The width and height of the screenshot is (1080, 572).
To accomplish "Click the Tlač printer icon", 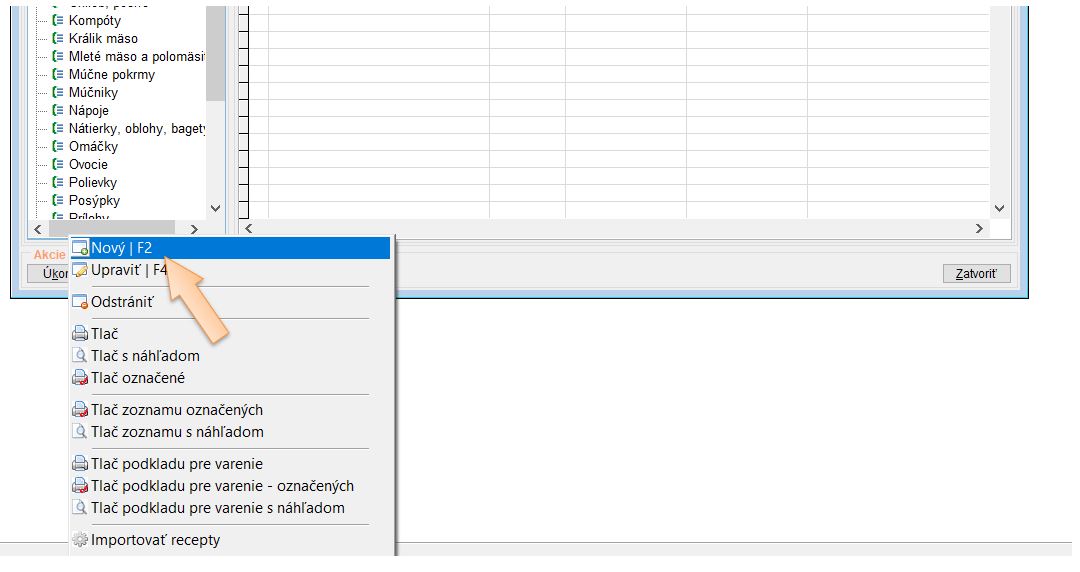I will coord(80,334).
